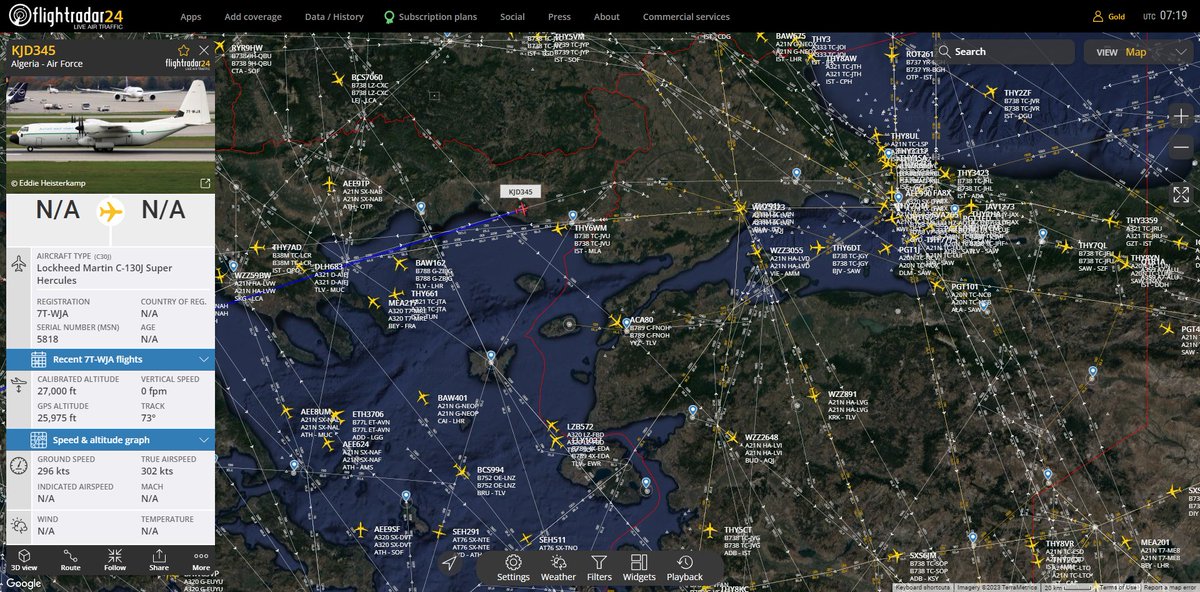The image size is (1200, 592).
Task: Expand Speed & altitude graph section
Action: pos(110,440)
